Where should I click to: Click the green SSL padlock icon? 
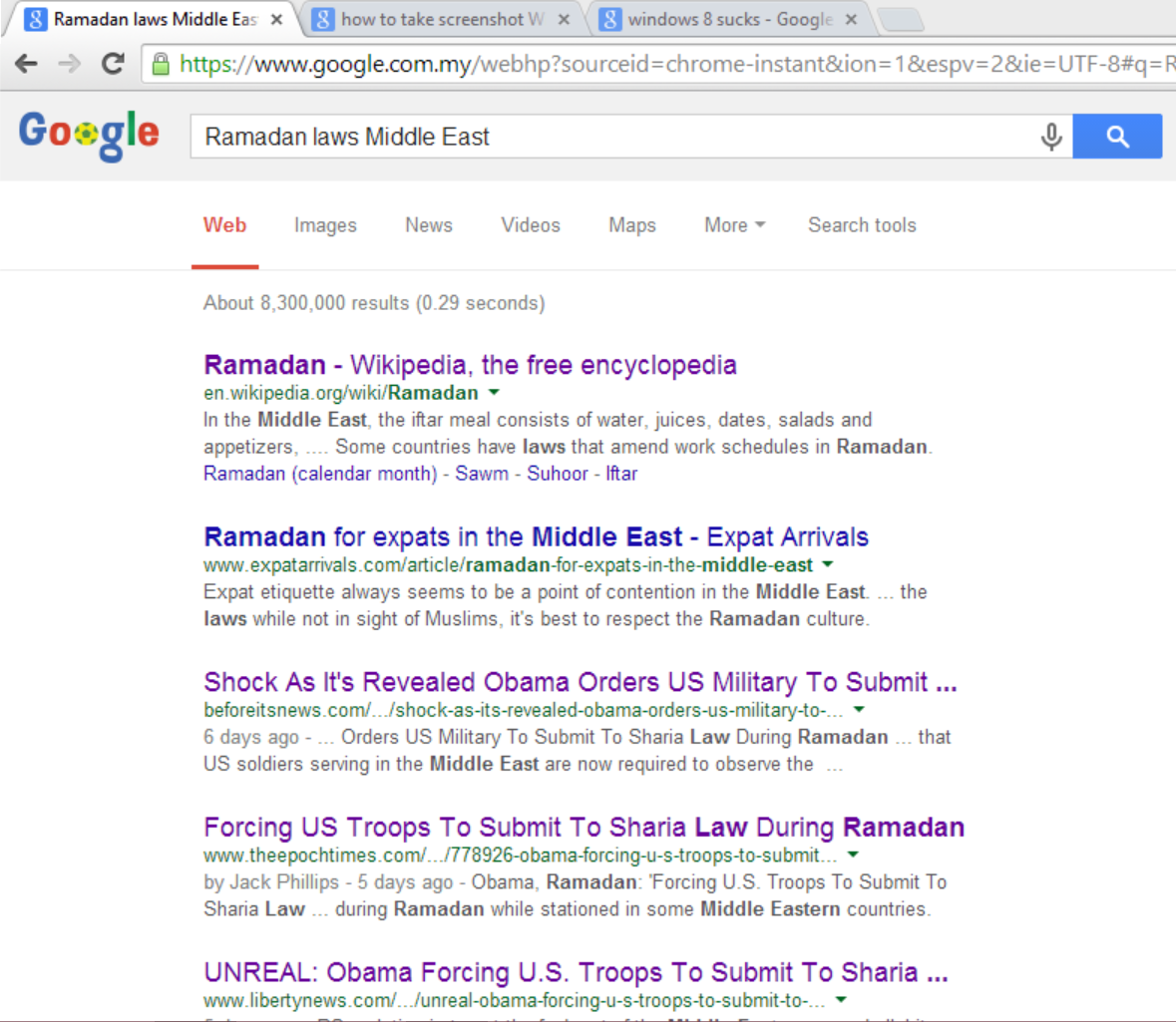pos(161,64)
